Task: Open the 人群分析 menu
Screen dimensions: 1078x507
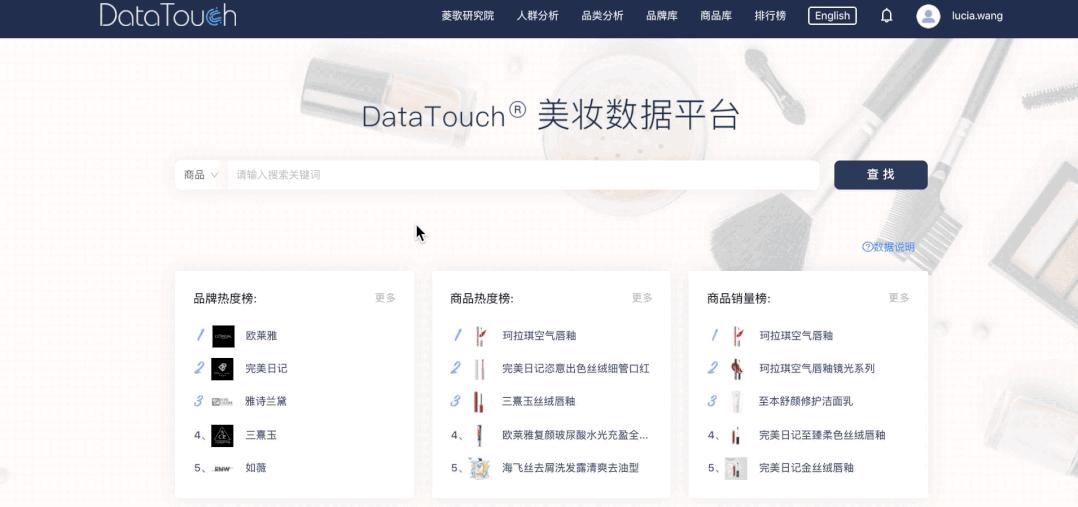Action: (538, 16)
